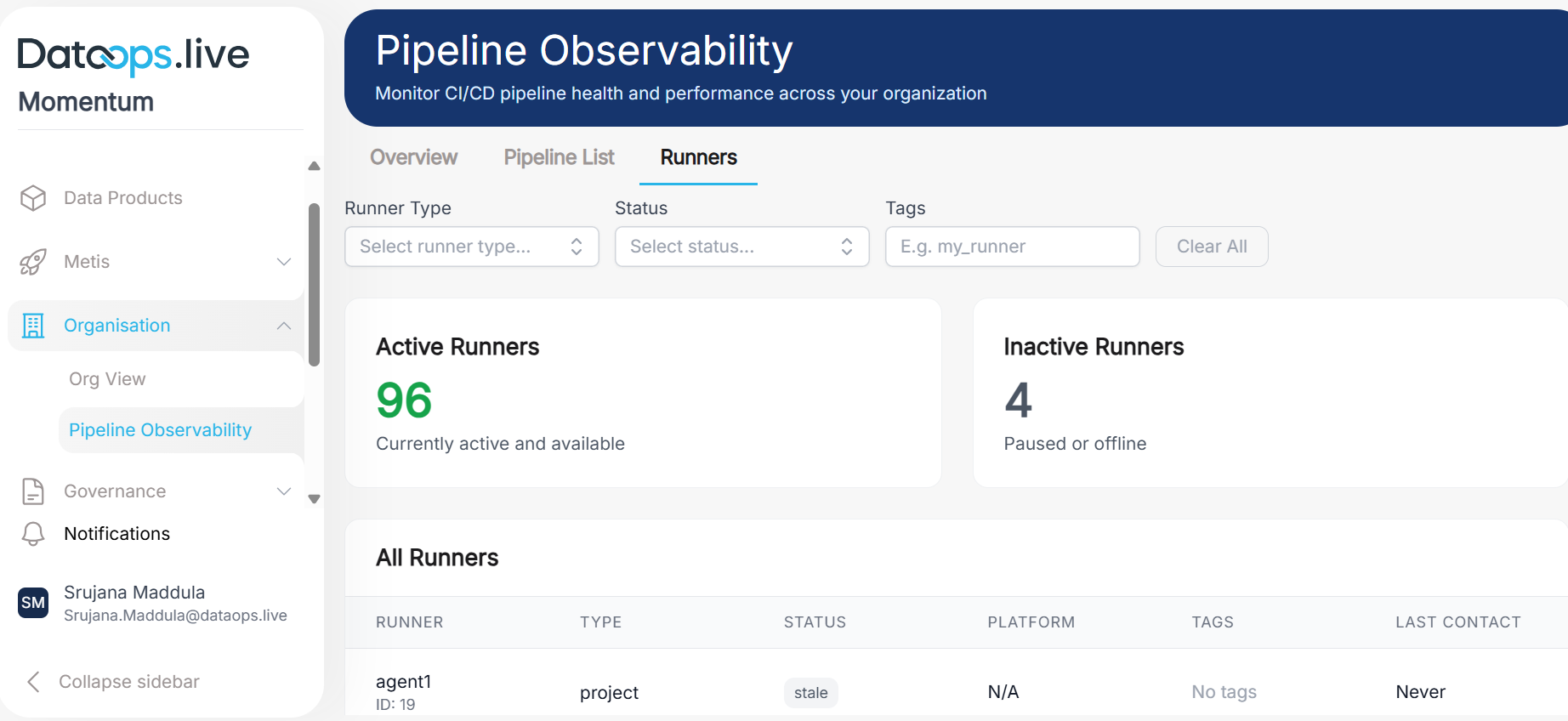Open the Status filter dropdown
Viewport: 1568px width, 721px height.
point(741,247)
